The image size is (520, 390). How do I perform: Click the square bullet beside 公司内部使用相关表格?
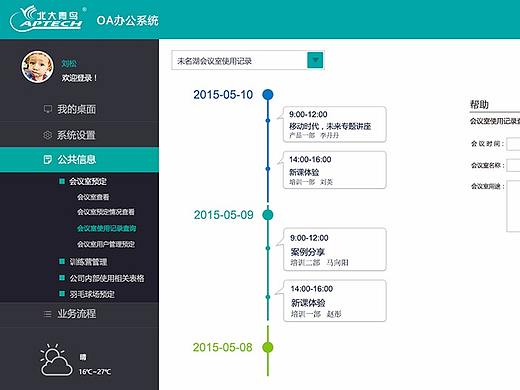click(x=62, y=278)
